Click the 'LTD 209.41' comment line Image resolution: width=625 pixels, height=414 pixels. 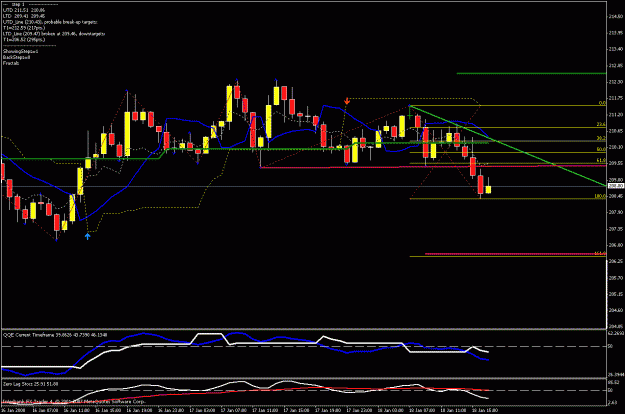24,16
